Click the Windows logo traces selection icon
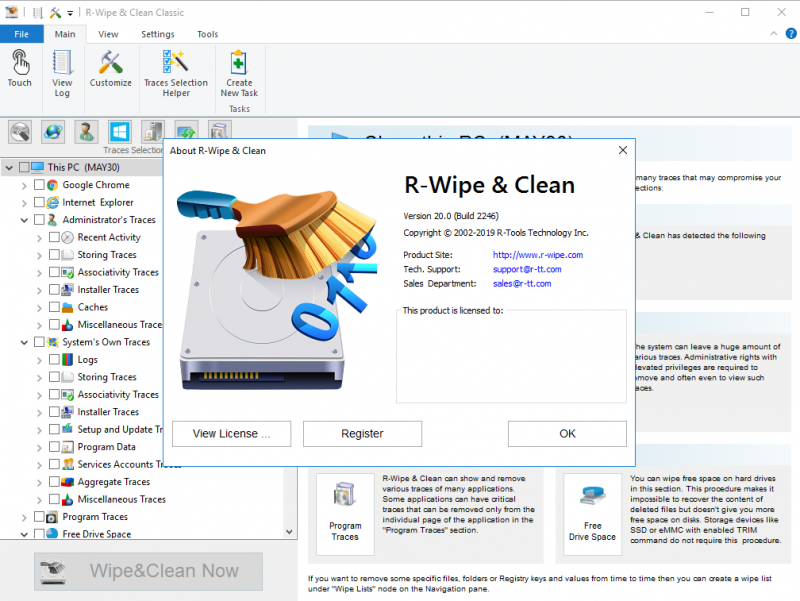The height and width of the screenshot is (601, 800). 120,132
